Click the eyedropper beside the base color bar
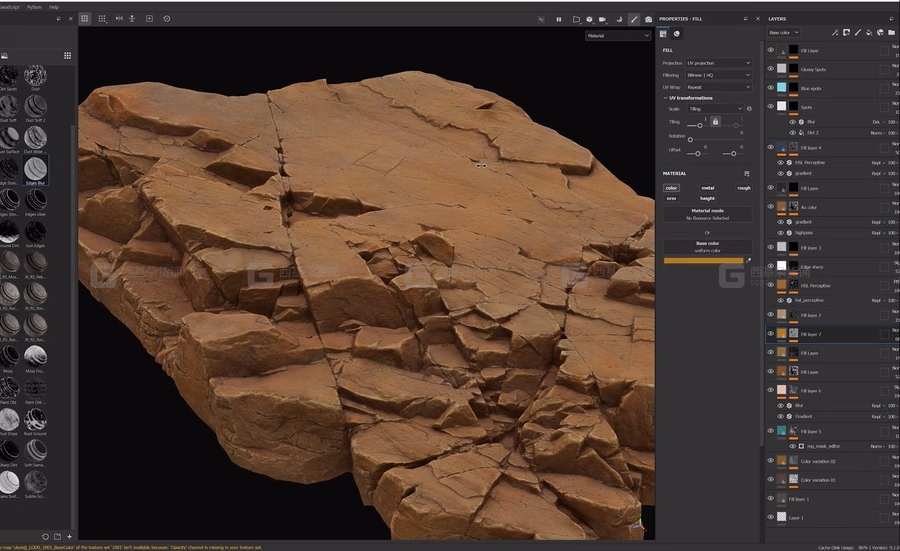The image size is (900, 551). pos(748,261)
